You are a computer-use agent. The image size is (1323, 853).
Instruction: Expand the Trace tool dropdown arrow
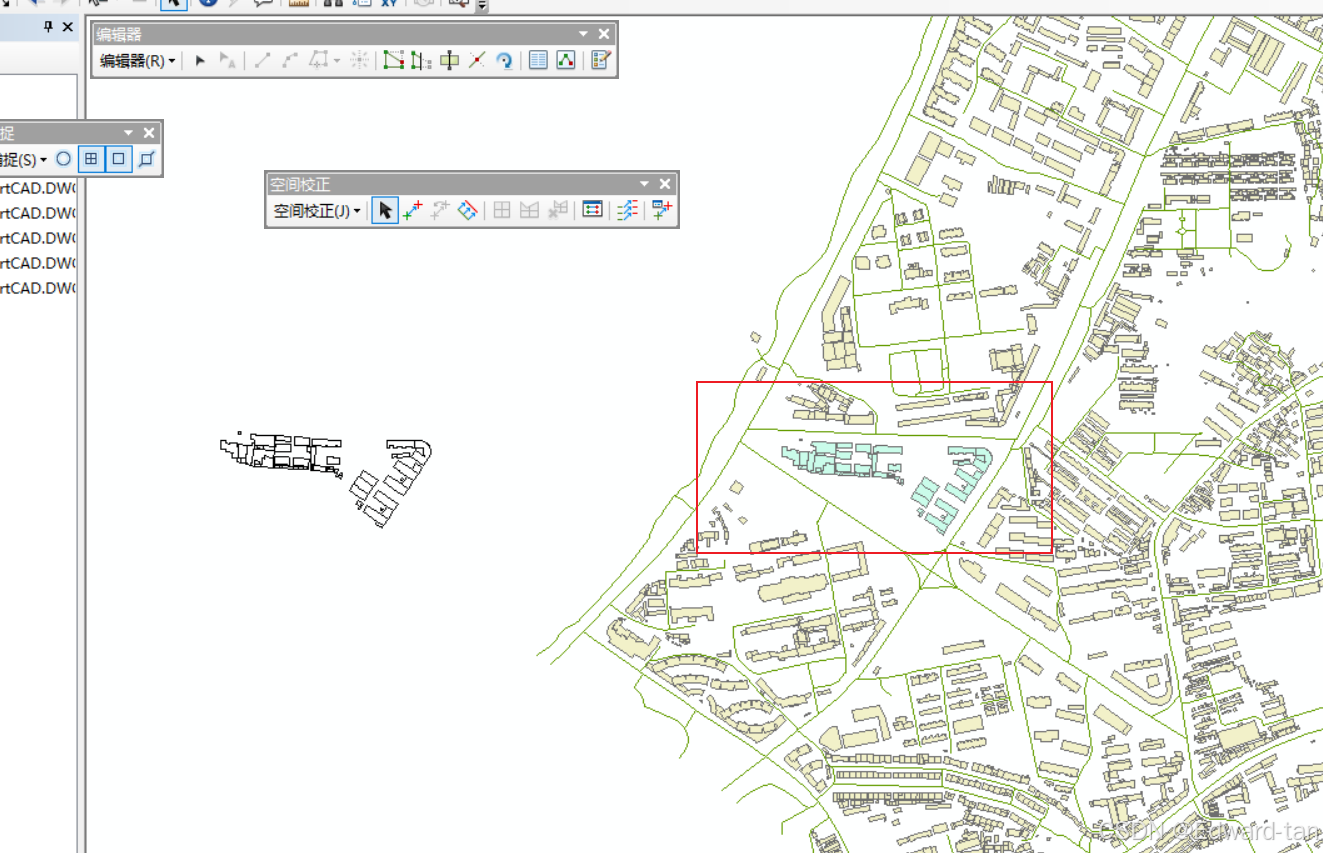coord(337,61)
